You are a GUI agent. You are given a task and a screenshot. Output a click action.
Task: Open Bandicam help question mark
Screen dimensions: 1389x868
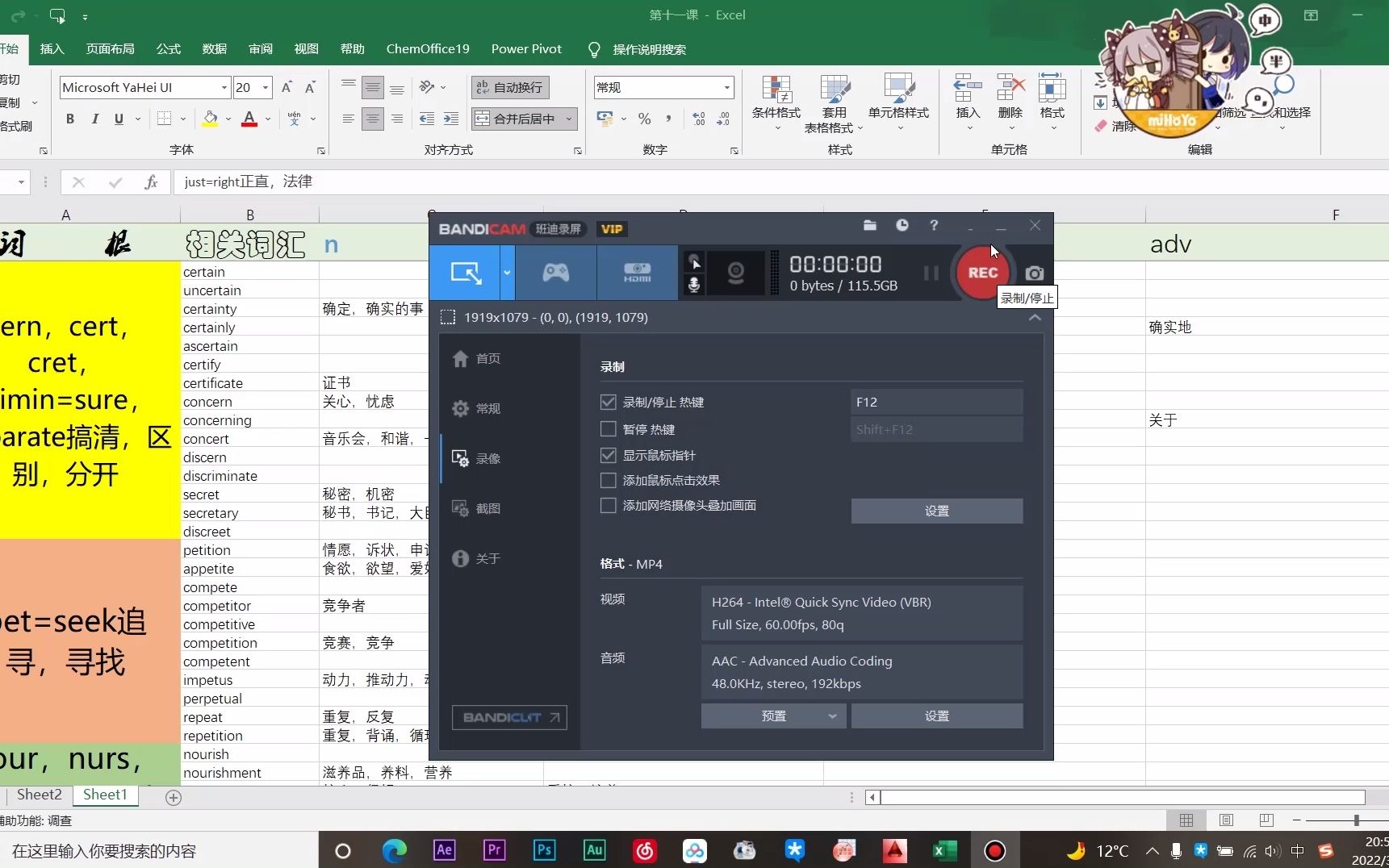(x=934, y=226)
